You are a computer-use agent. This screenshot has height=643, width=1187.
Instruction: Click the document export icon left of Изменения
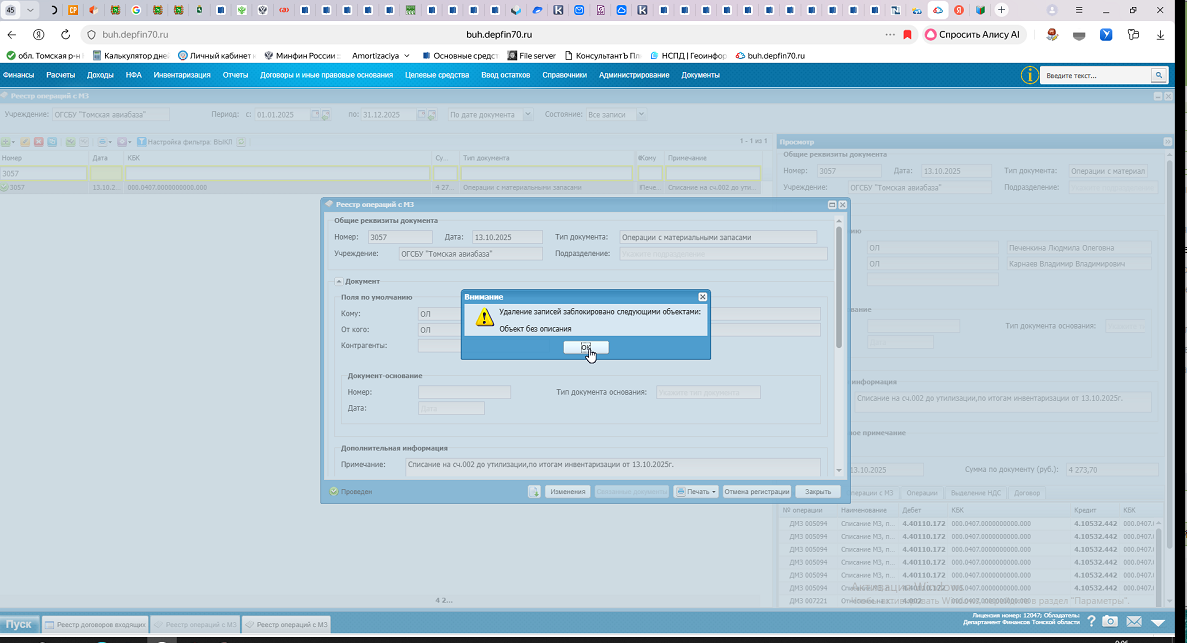534,492
